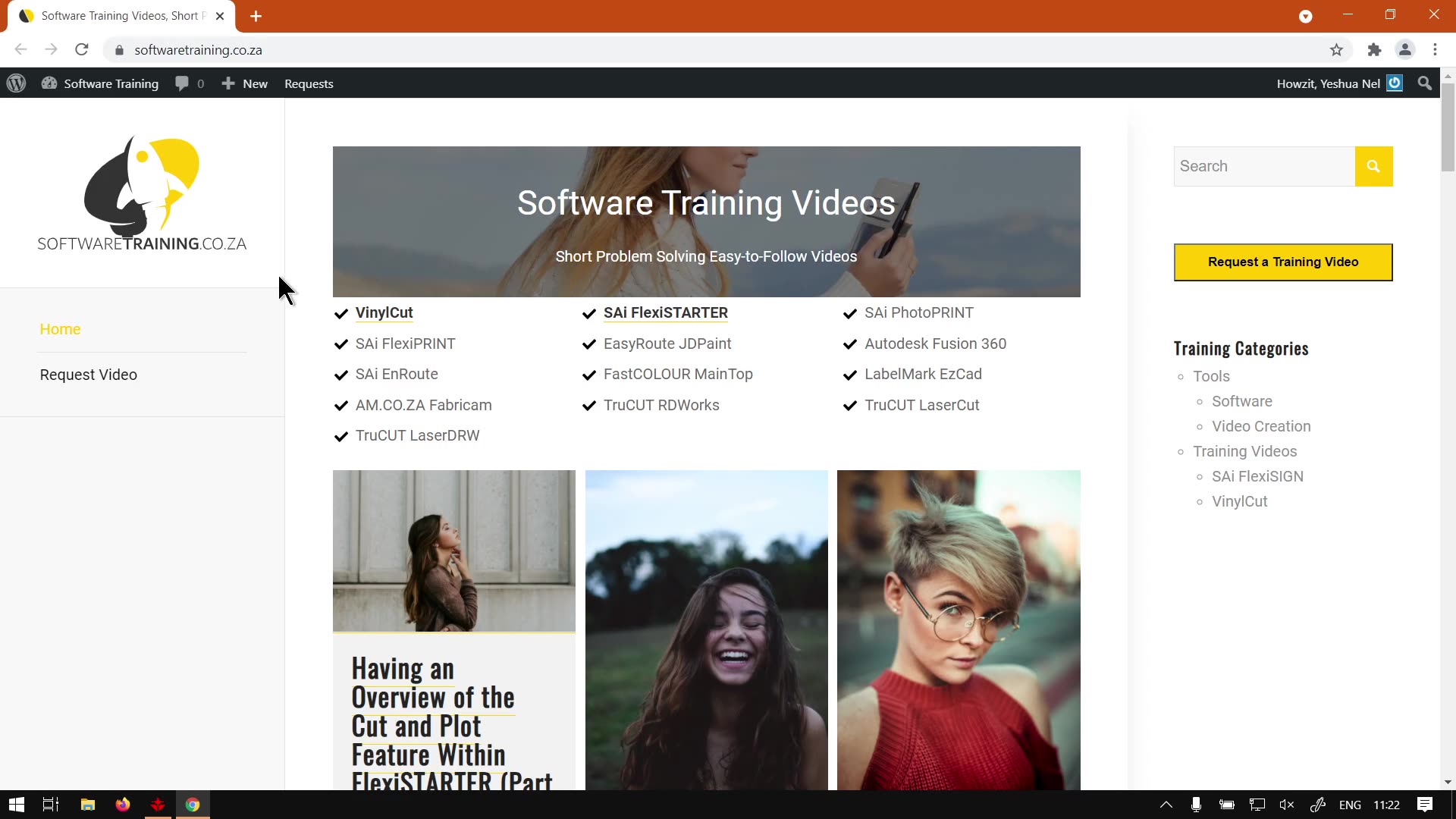Open Requests in admin bar
This screenshot has height=819, width=1456.
coord(309,83)
